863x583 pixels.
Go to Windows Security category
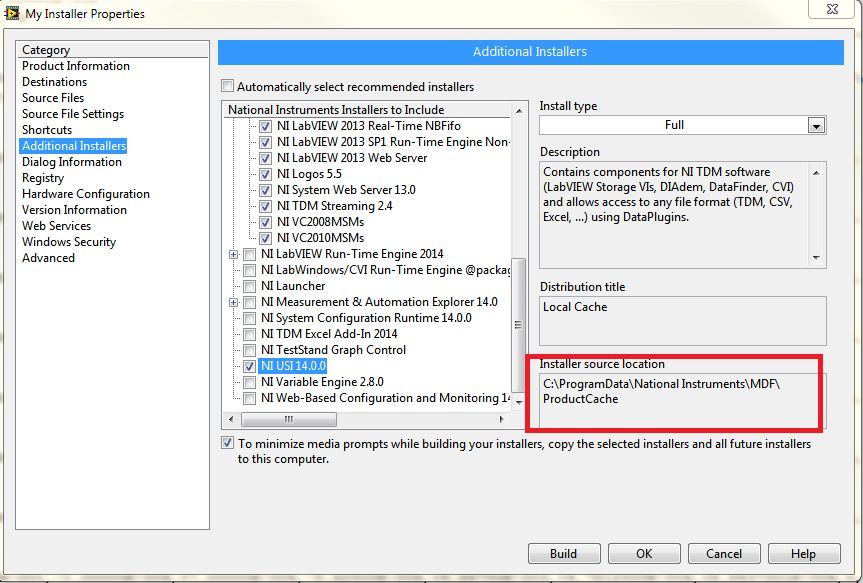click(69, 242)
